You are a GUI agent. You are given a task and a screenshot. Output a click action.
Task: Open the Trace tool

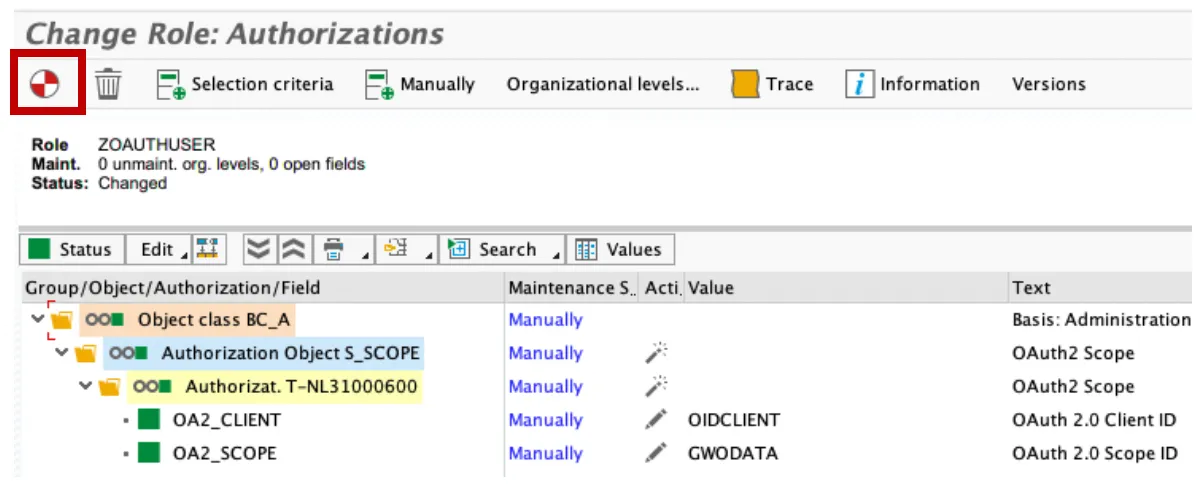coord(772,85)
